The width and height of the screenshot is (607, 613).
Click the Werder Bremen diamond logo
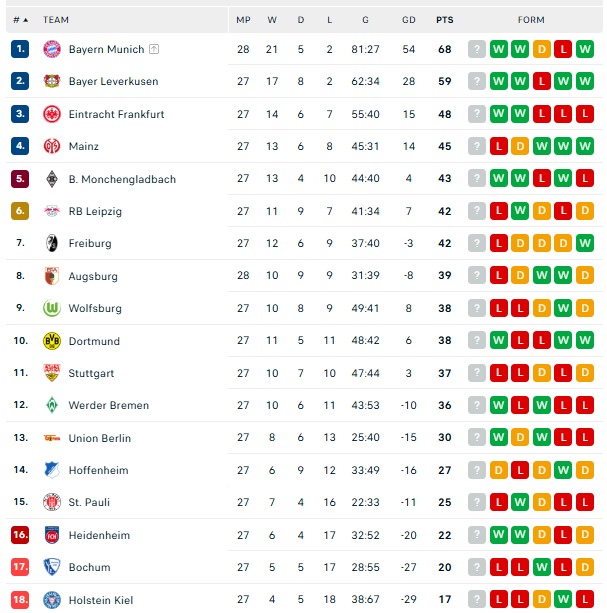52,405
